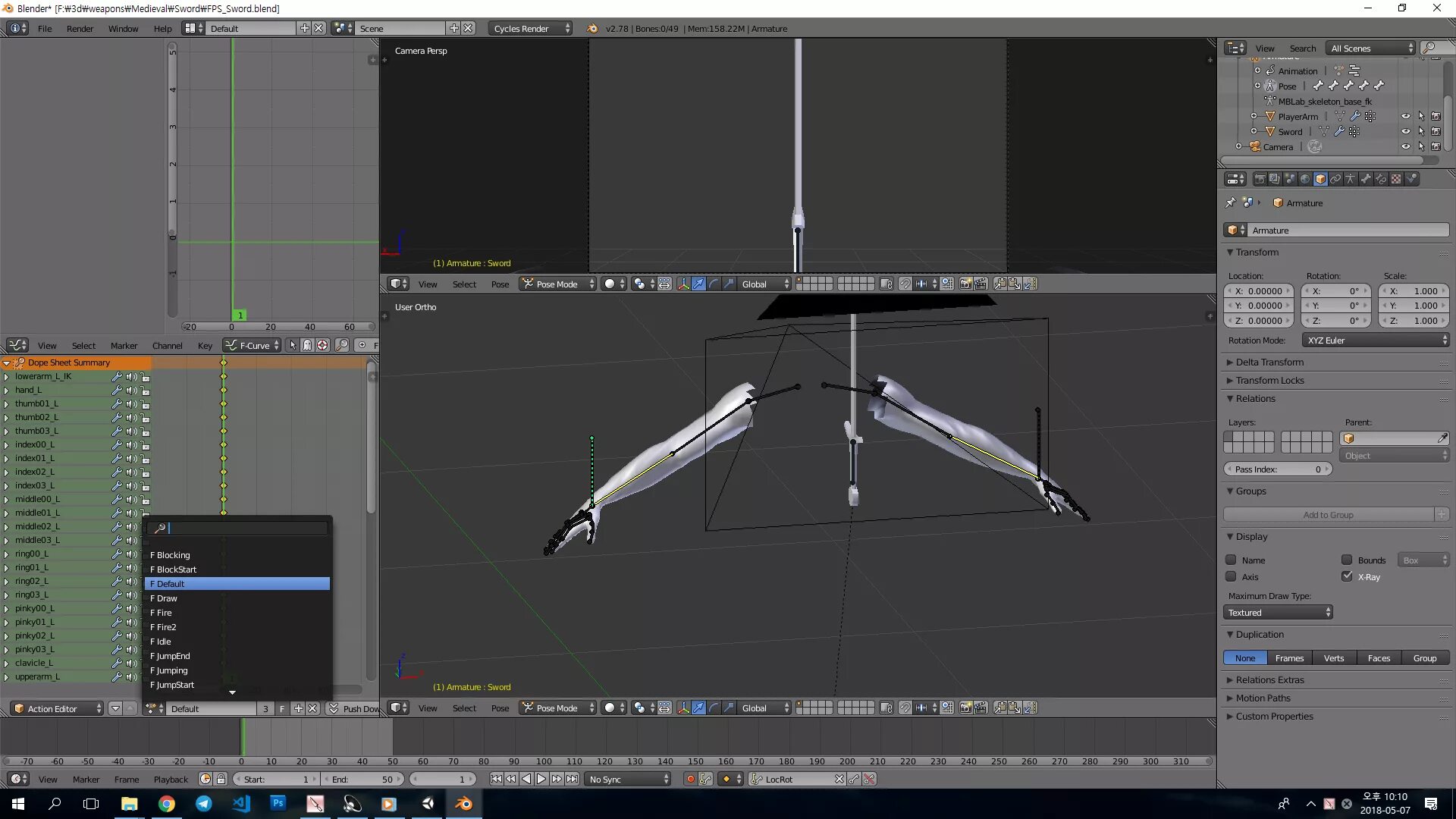Screen dimensions: 1456x819
Task: Open the All Scenes outliner display dropdown
Action: [x=1371, y=48]
